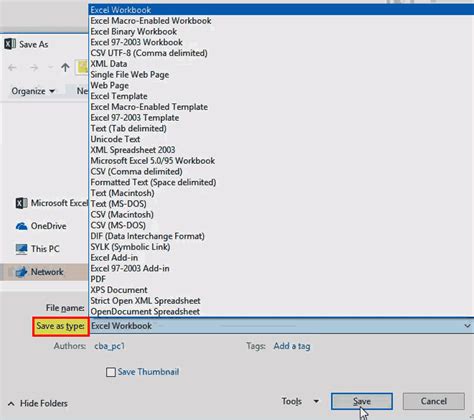
Task: Choose Excel Macro-Enabled Workbook format
Action: click(281, 21)
